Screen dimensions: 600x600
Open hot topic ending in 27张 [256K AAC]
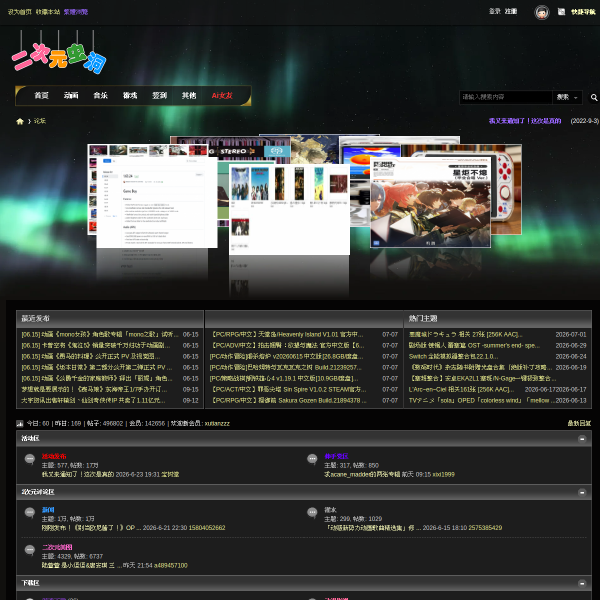coord(466,334)
